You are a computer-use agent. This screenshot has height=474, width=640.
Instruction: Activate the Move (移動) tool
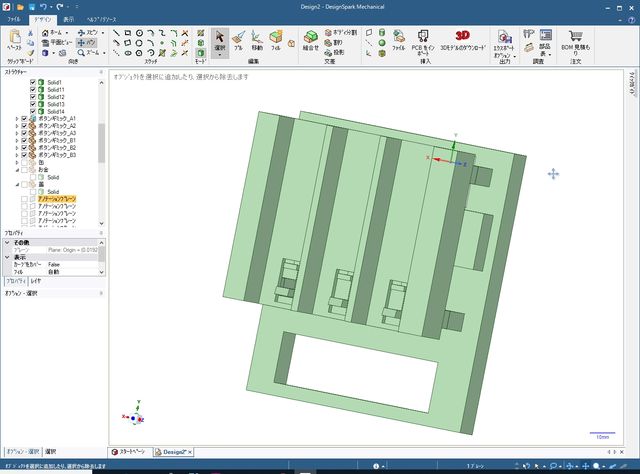(x=257, y=41)
